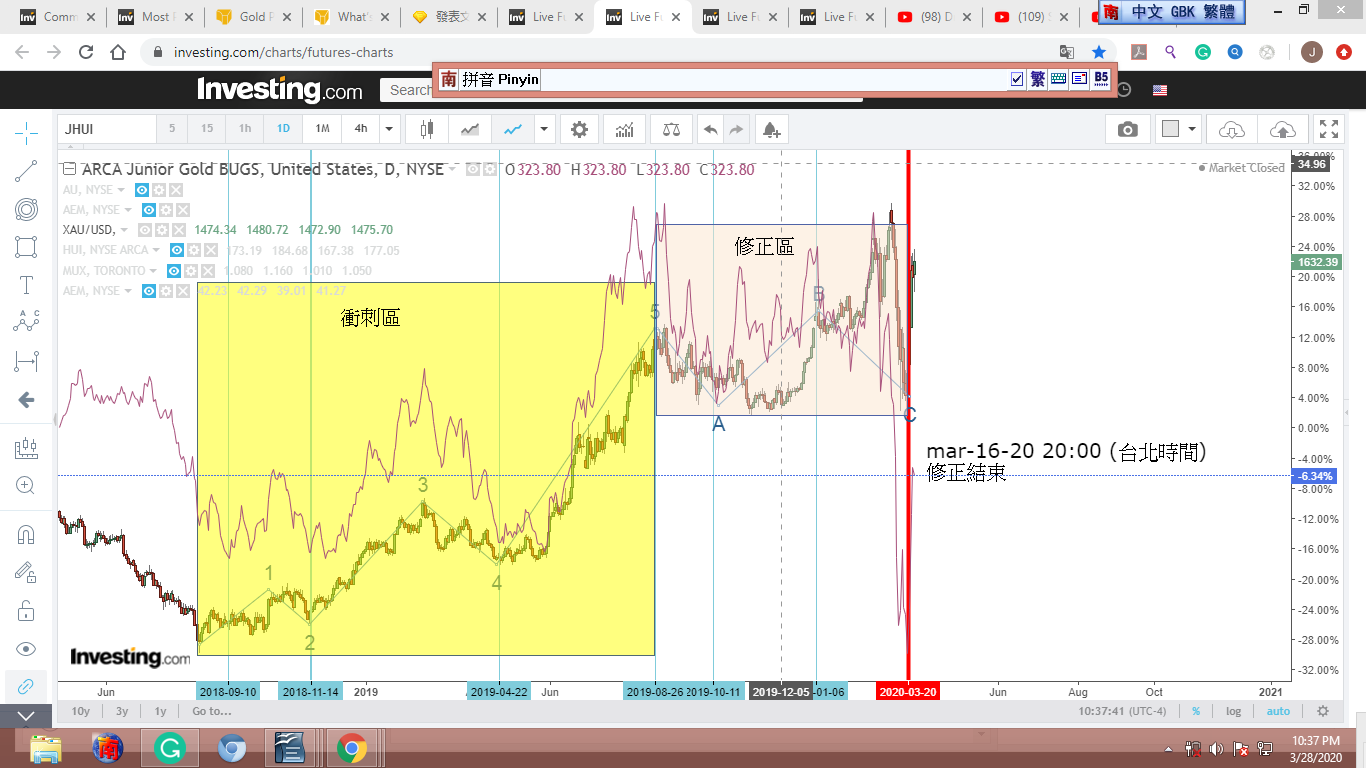Select the text annotation tool
This screenshot has width=1366, height=768.
click(26, 285)
